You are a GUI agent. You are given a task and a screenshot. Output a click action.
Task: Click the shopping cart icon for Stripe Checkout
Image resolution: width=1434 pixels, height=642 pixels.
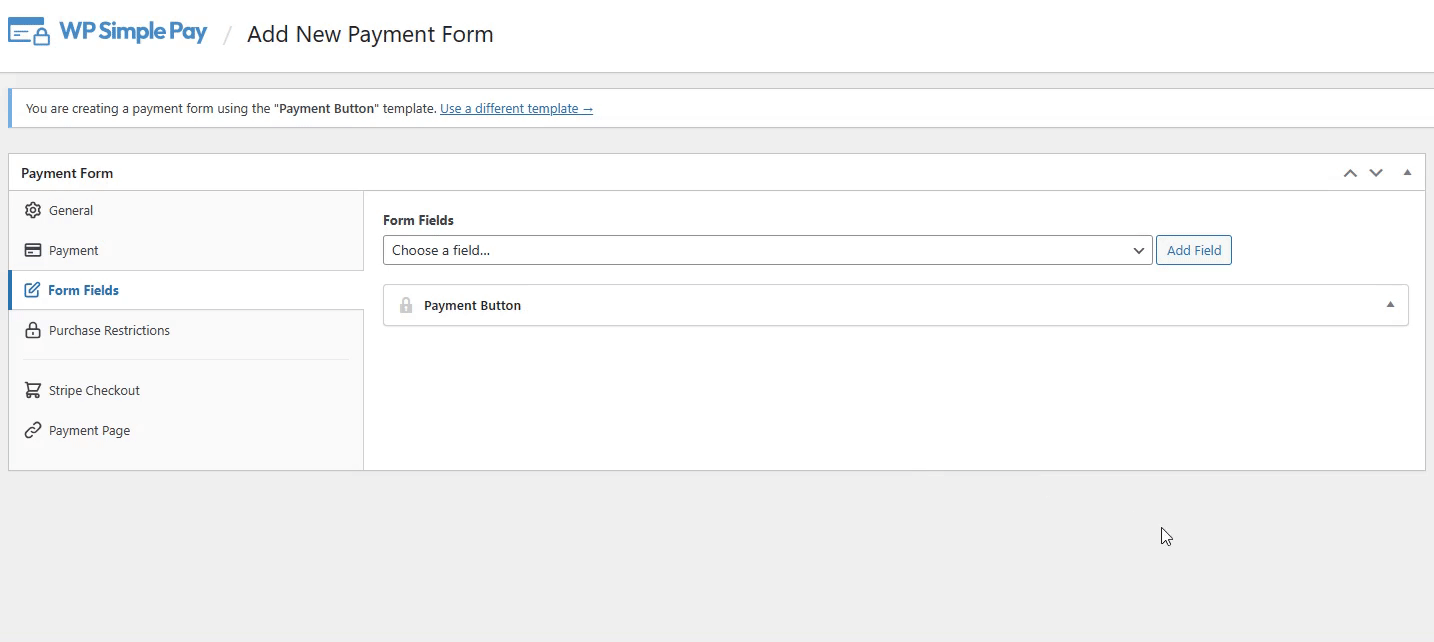(x=33, y=391)
